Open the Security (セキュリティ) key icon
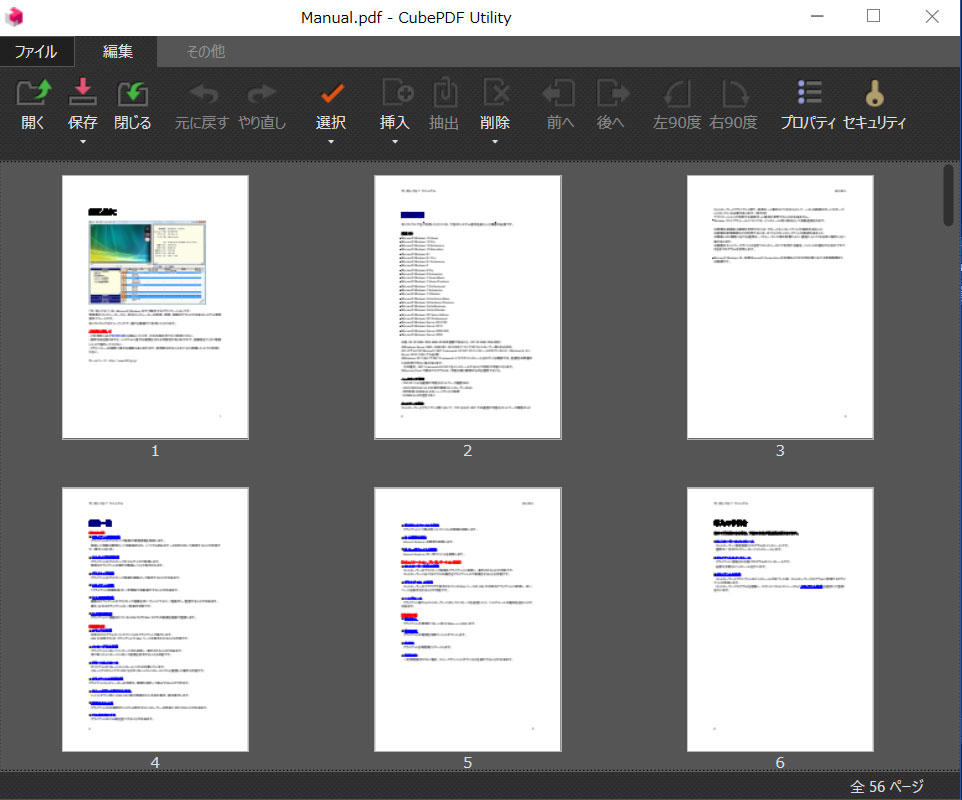Viewport: 962px width, 800px height. [x=874, y=94]
